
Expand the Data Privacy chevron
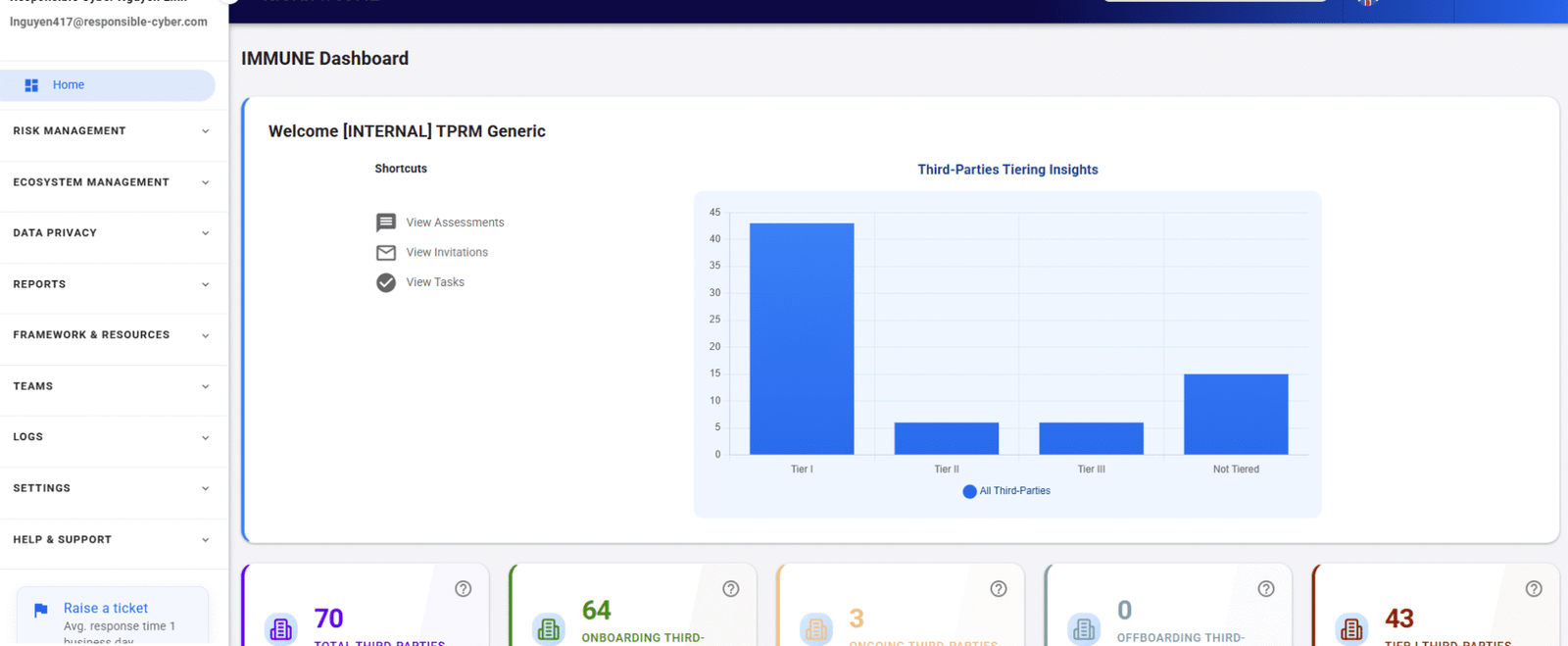(x=205, y=233)
